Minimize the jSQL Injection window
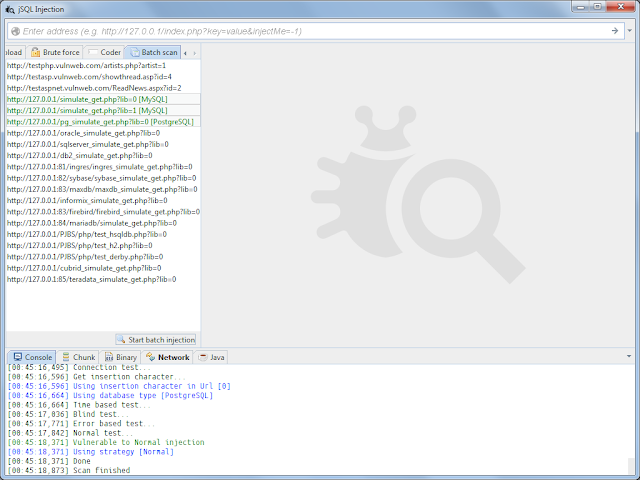 pyautogui.click(x=581, y=7)
